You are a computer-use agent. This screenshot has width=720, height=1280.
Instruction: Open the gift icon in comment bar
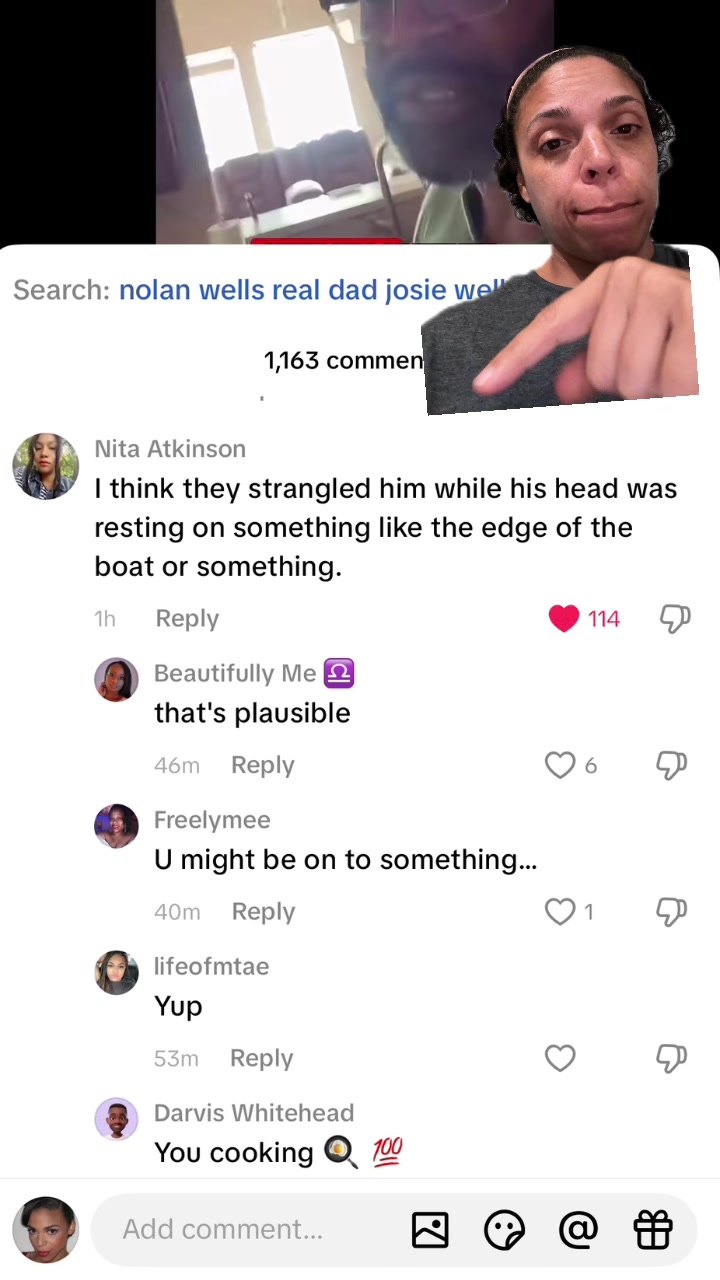point(653,1229)
